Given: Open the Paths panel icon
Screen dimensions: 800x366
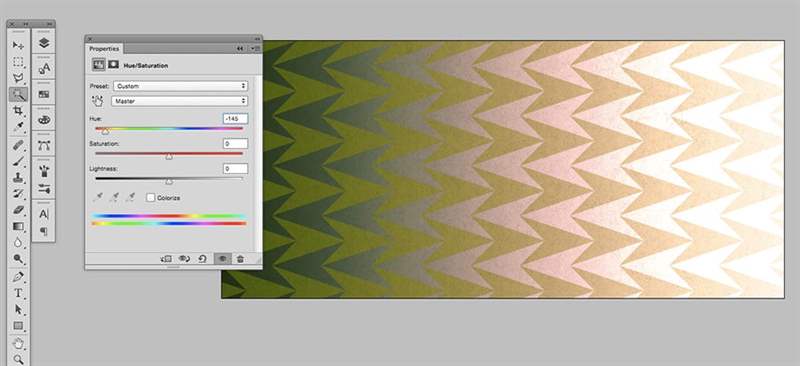Looking at the screenshot, I should (44, 145).
